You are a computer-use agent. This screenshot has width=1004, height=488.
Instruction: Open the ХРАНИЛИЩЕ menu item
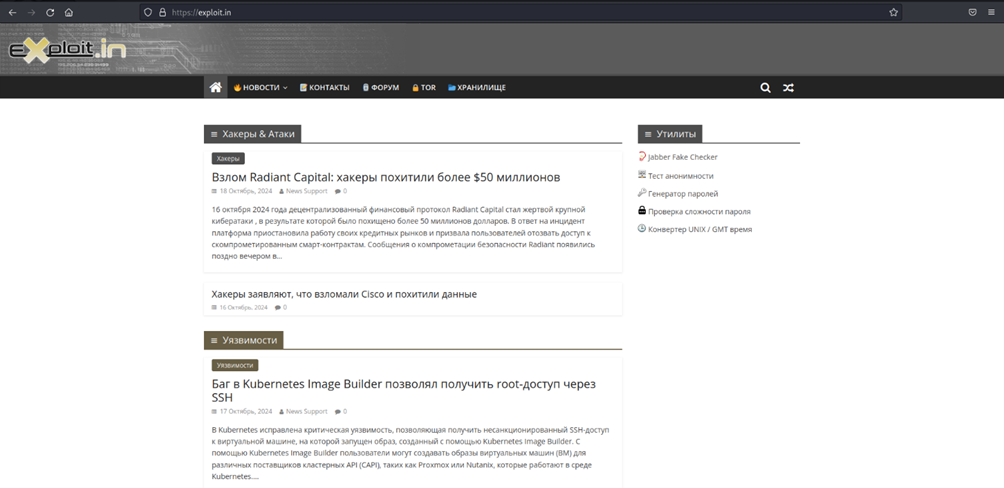pyautogui.click(x=477, y=88)
